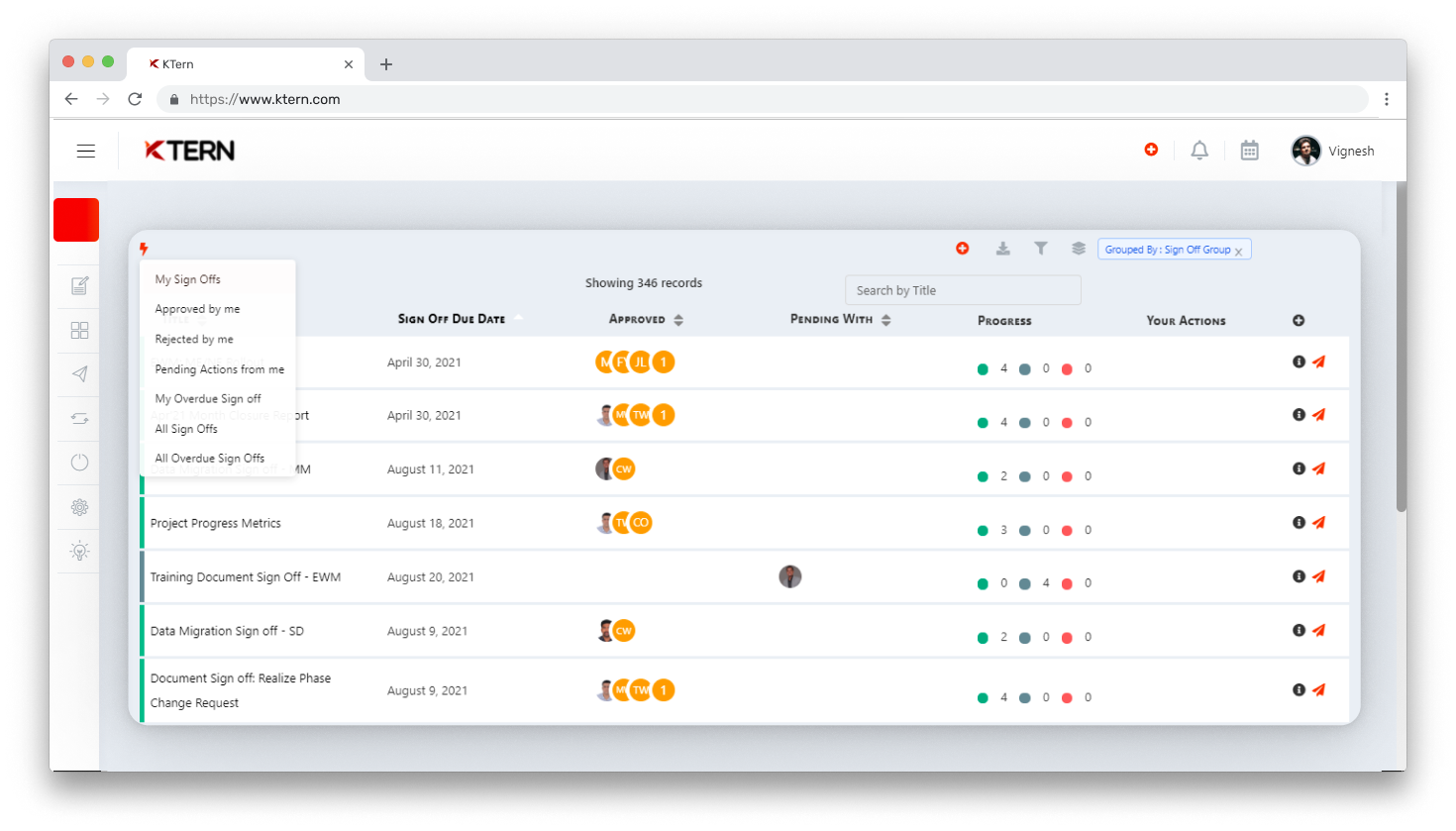
Task: Open the notifications bell
Action: tap(1199, 151)
